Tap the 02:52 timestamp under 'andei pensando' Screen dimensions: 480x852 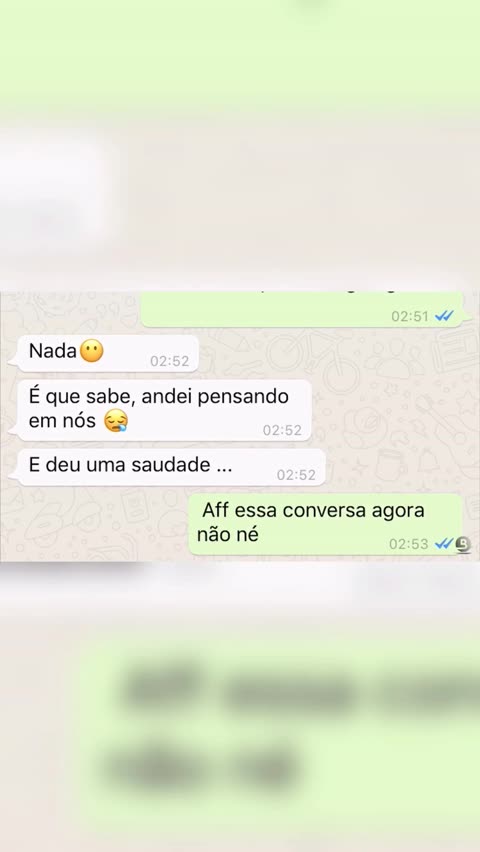point(282,430)
